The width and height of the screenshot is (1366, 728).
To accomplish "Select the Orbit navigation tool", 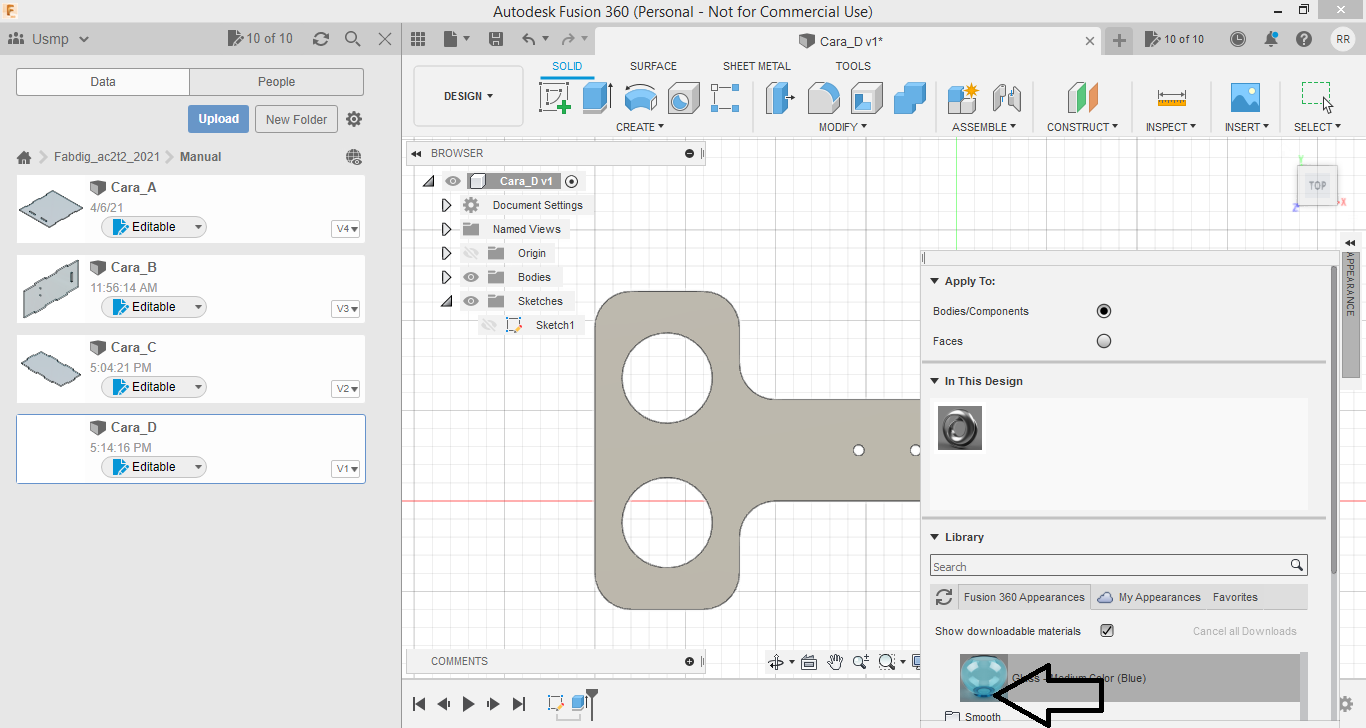I will click(776, 662).
